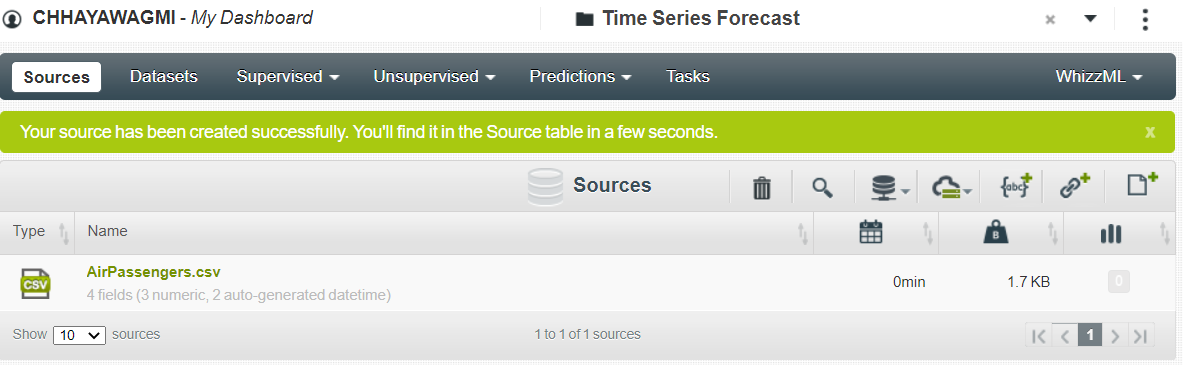Sort sources by the calendar date column
The image size is (1183, 365).
pos(871,232)
